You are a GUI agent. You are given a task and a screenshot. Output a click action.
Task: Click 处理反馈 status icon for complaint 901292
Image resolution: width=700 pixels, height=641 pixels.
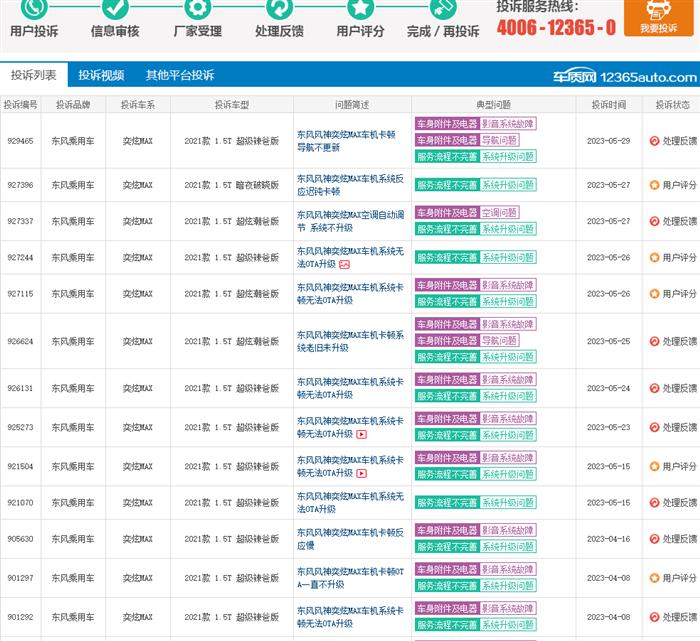[x=654, y=617]
